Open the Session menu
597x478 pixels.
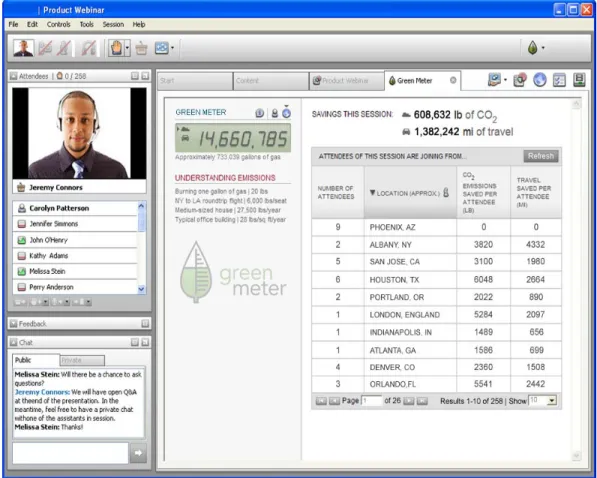click(x=113, y=24)
